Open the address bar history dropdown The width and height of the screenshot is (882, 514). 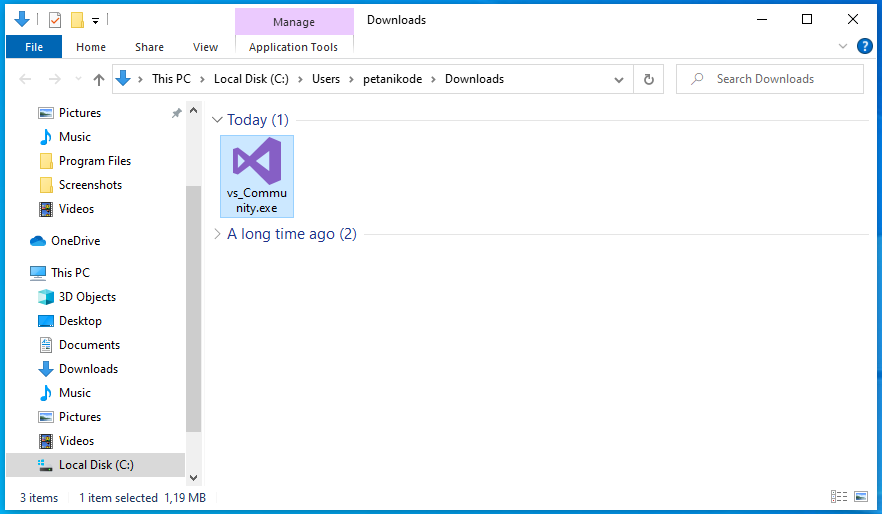619,79
